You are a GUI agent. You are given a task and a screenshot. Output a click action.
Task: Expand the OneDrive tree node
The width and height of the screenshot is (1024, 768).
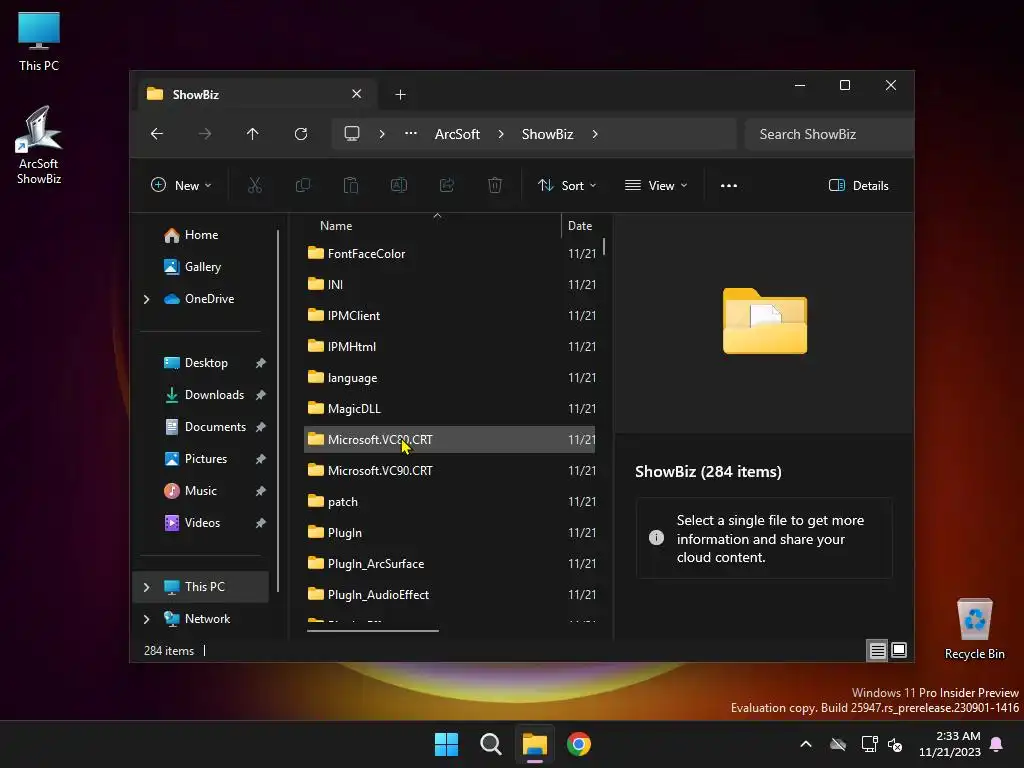[x=146, y=299]
